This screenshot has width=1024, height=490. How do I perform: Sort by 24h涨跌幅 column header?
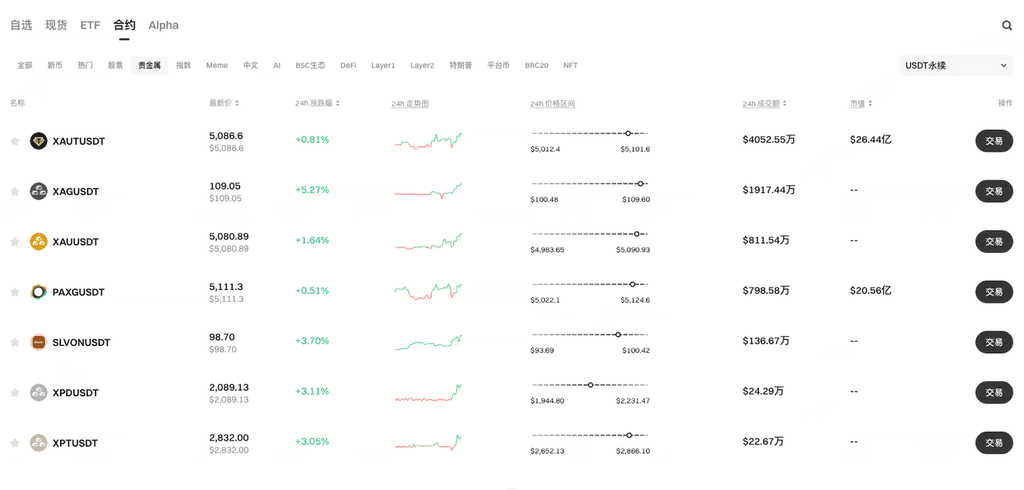tap(318, 103)
